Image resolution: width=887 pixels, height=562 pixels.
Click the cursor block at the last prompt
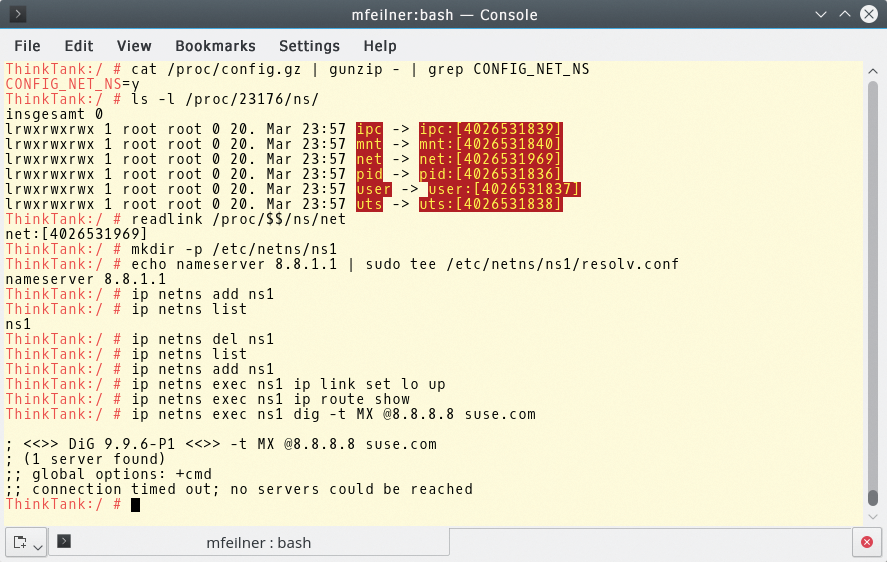pos(135,505)
